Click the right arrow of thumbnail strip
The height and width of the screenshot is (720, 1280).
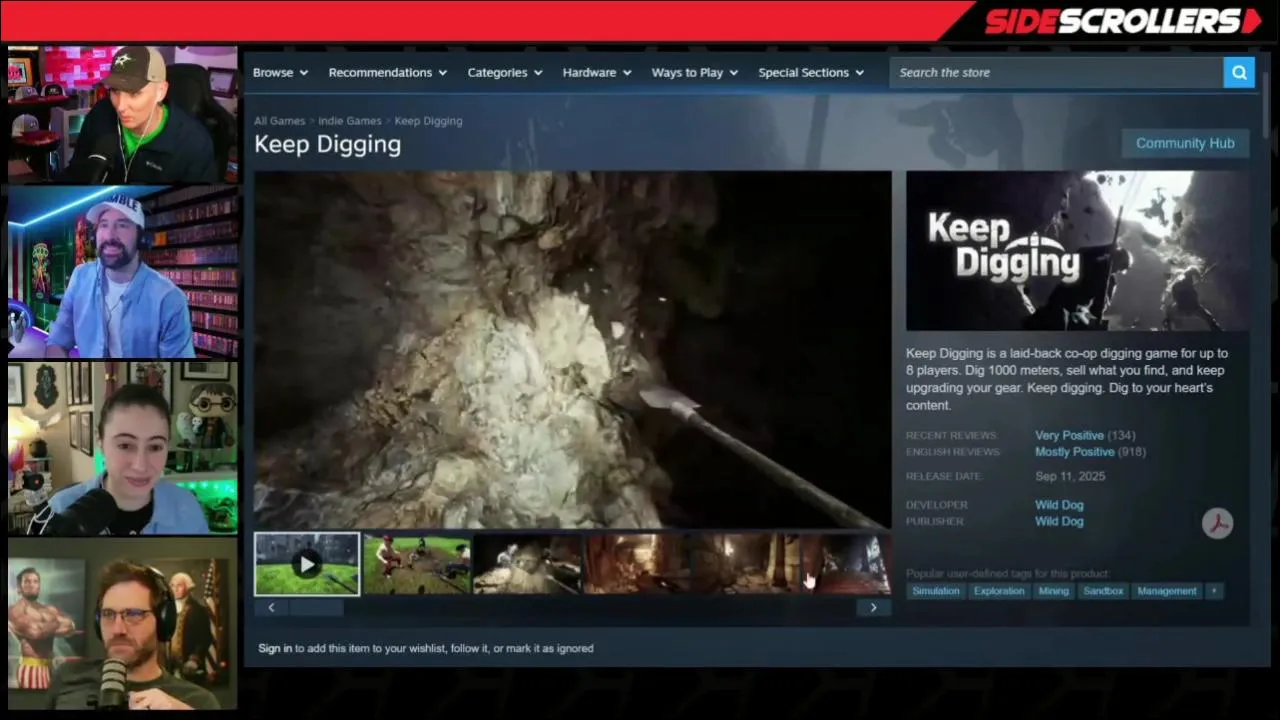873,607
